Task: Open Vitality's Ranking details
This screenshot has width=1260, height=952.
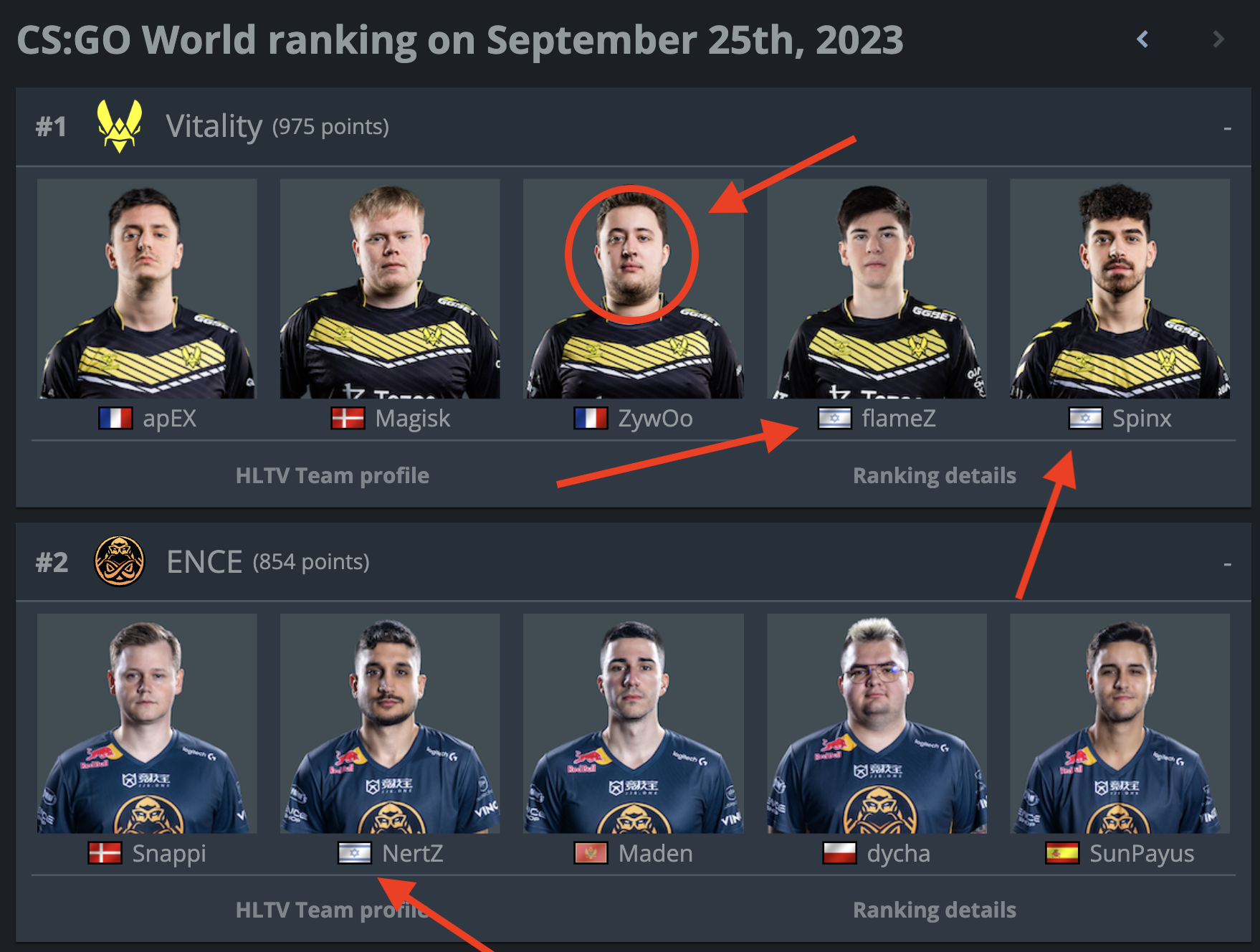Action: (x=935, y=475)
